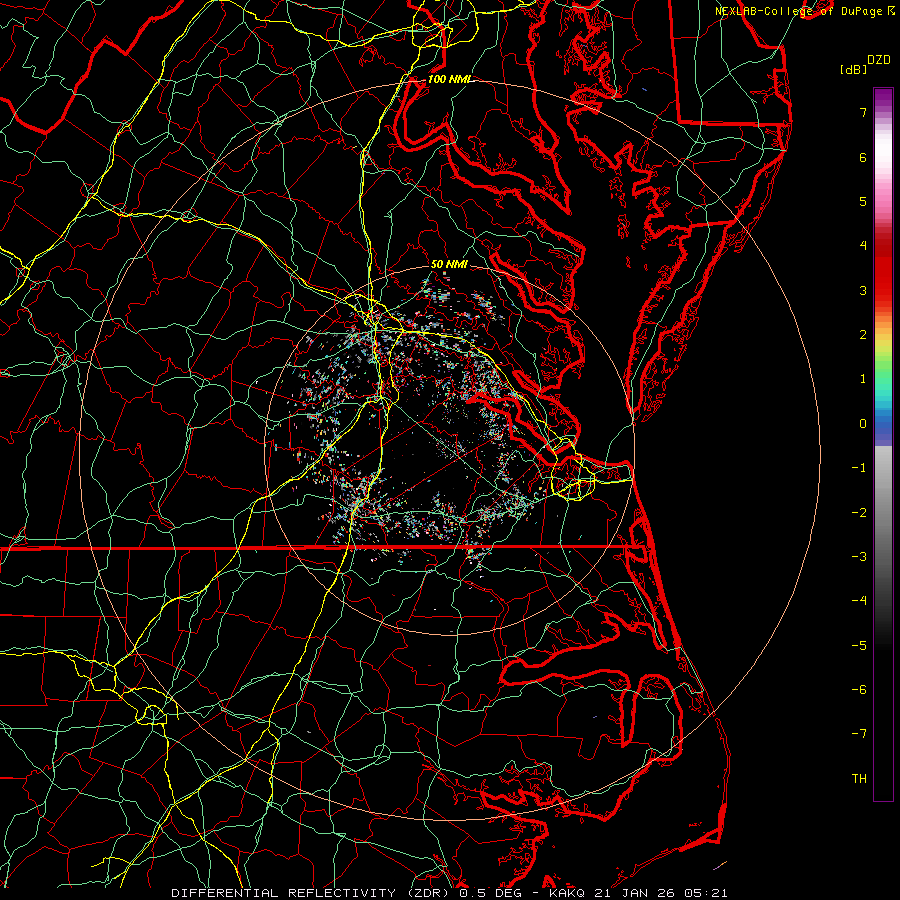
Task: Click the -7 dB scale label
Action: [x=859, y=733]
